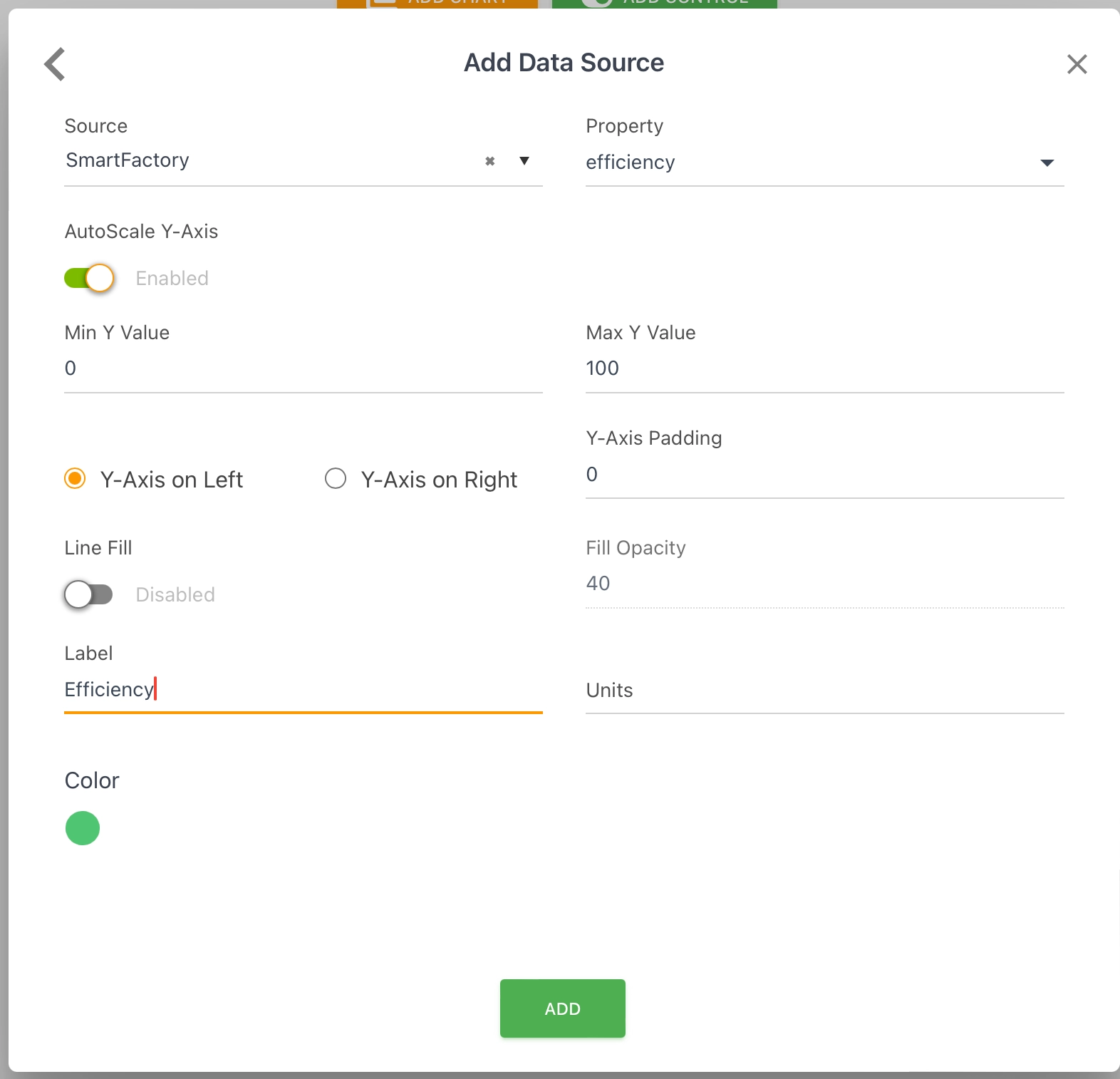The image size is (1120, 1079).
Task: Toggle the AutoScale Y-Axis switch
Action: [x=89, y=278]
